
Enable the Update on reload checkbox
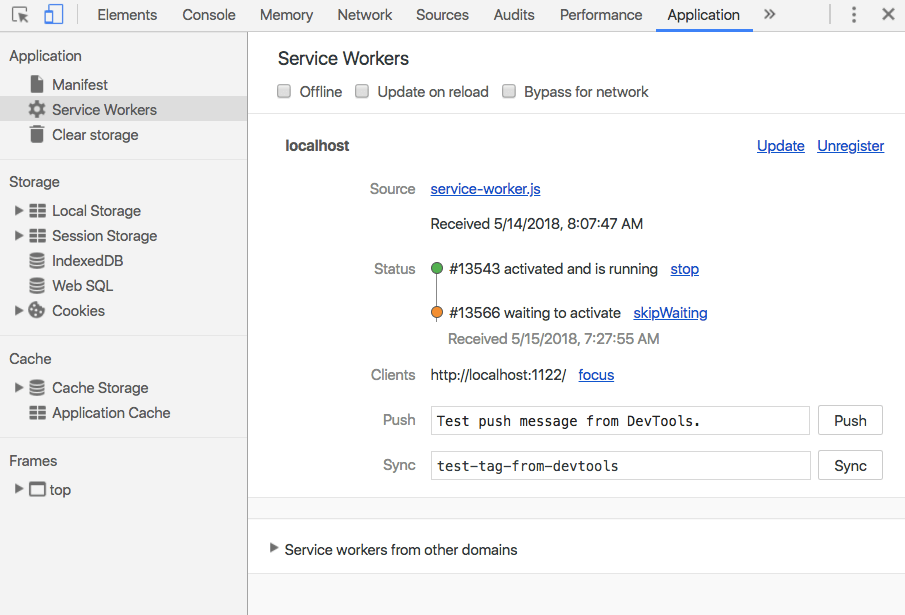tap(362, 91)
